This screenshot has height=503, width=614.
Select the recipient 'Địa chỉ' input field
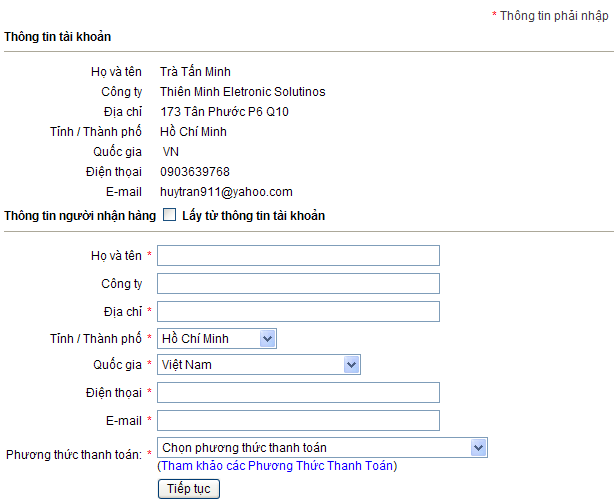point(298,312)
